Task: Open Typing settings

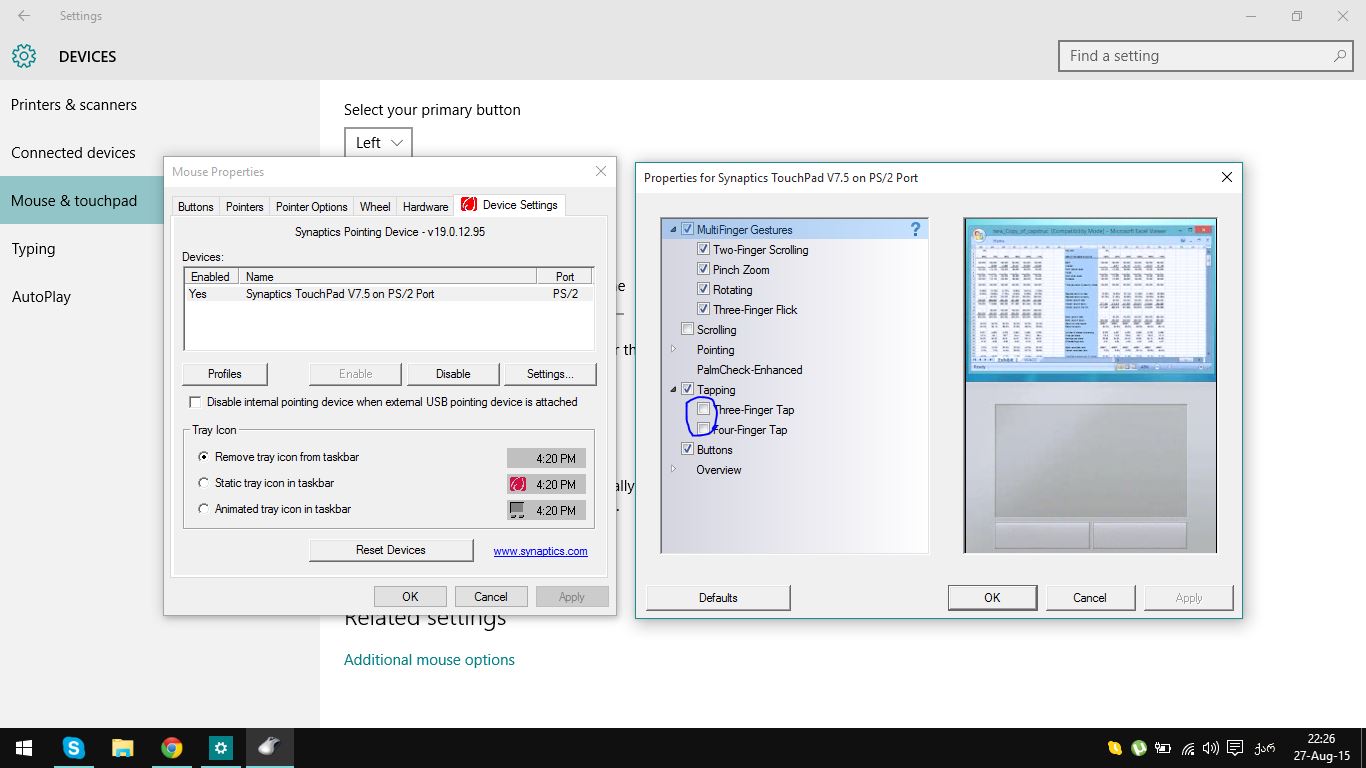Action: tap(33, 249)
